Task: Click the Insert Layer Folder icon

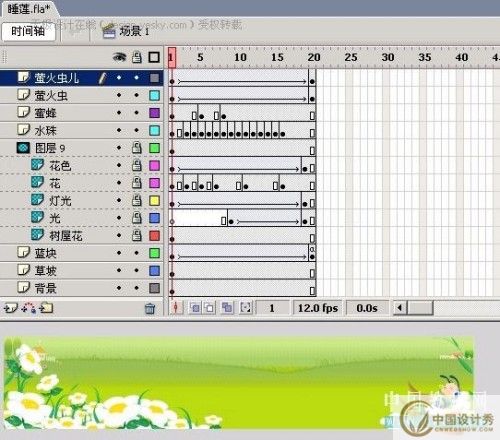Action: point(46,308)
